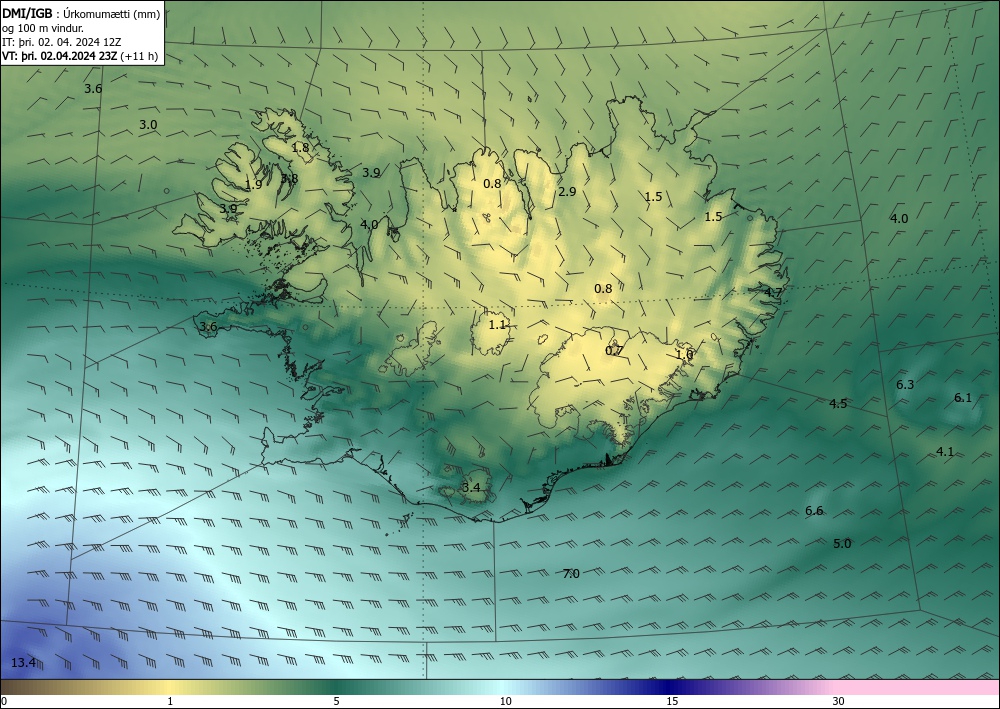1000x709 pixels.
Task: Click the 6.1 value label
Action: 963,398
